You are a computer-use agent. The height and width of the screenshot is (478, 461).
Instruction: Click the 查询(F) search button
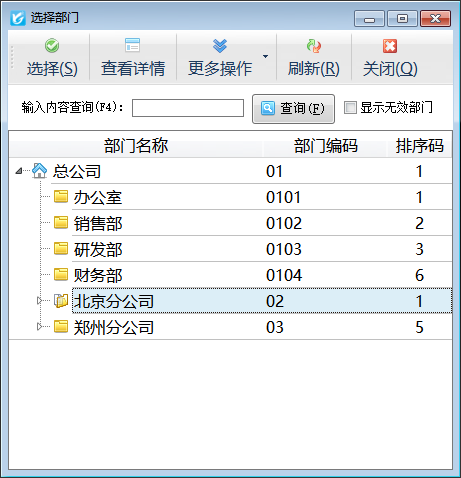coord(293,109)
